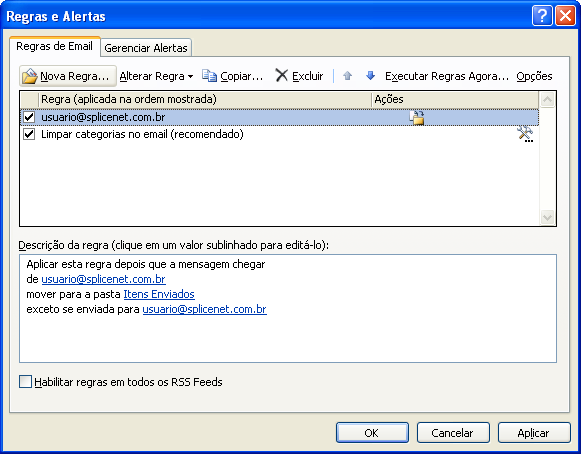This screenshot has height=454, width=581.
Task: Move rule down with the down arrow
Action: (370, 76)
